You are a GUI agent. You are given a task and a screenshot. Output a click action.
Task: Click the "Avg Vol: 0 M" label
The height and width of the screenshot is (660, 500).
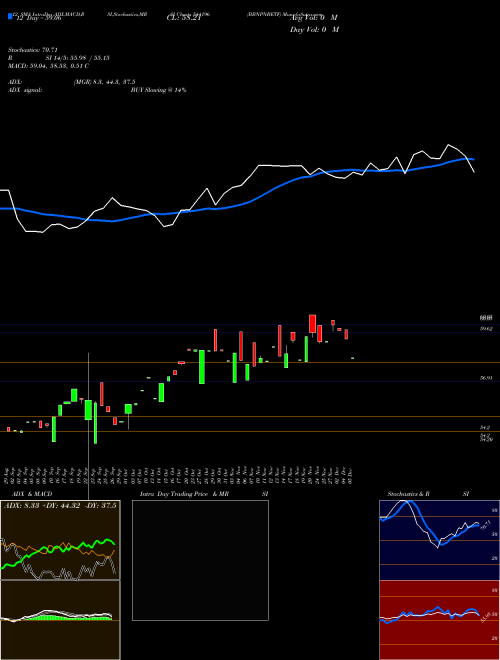pos(314,18)
